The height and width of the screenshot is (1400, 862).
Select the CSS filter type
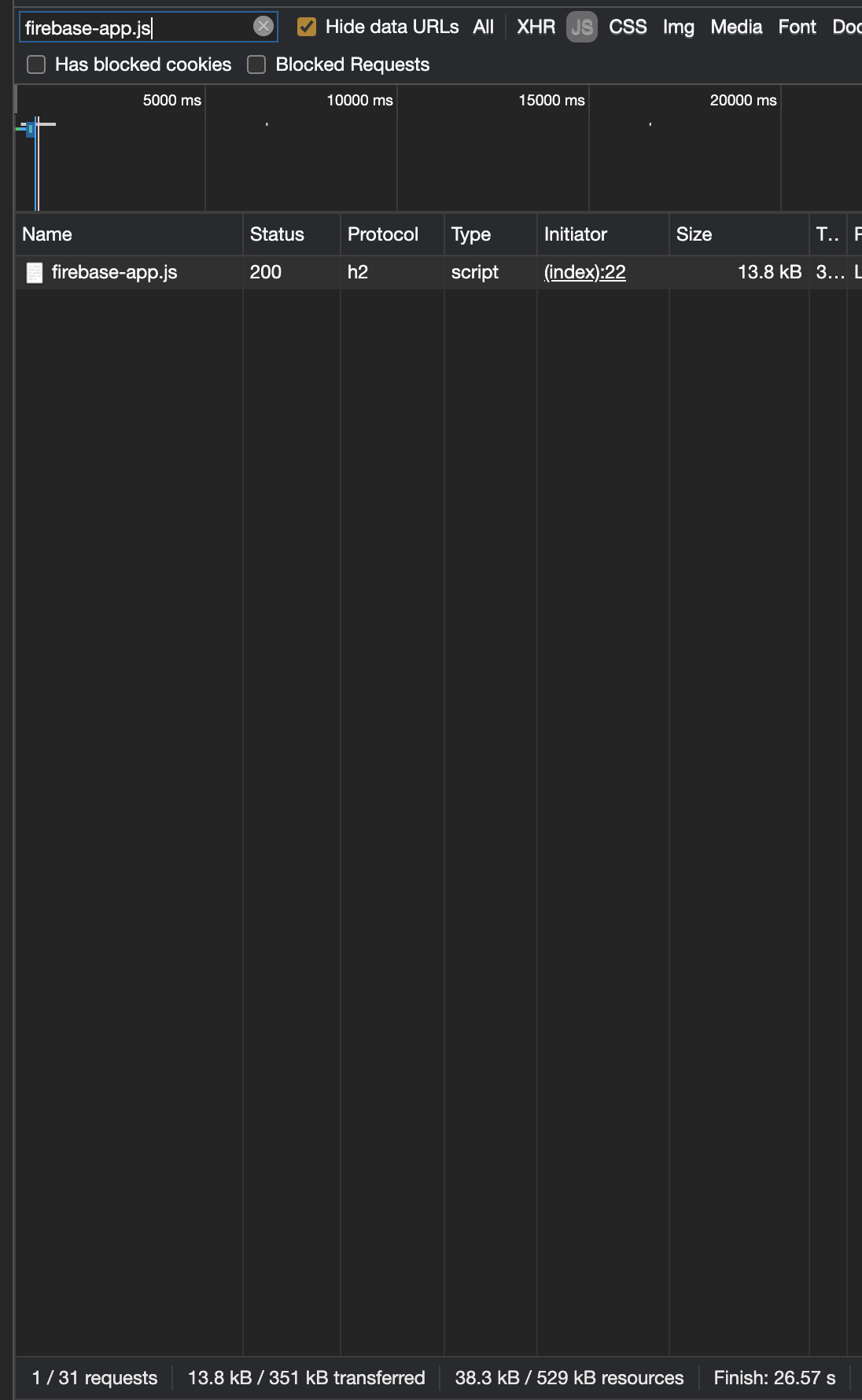(x=628, y=27)
